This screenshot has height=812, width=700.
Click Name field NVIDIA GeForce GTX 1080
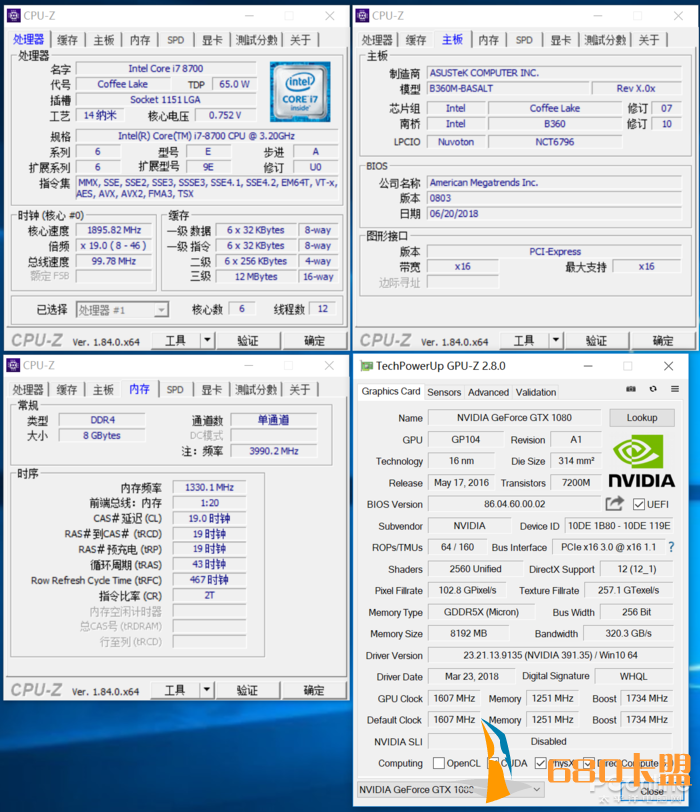(x=514, y=417)
